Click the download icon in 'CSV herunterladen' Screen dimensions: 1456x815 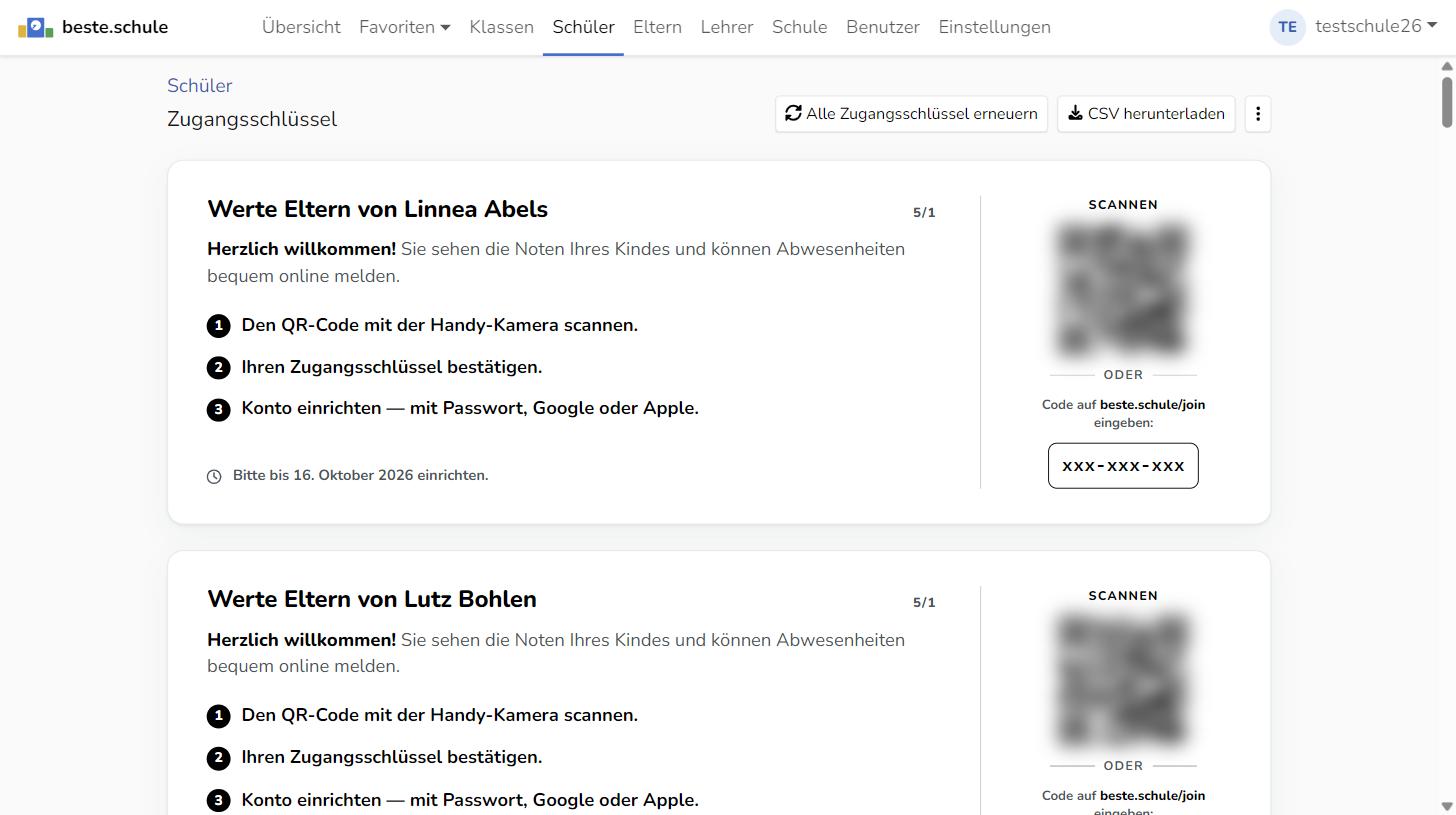pyautogui.click(x=1075, y=113)
